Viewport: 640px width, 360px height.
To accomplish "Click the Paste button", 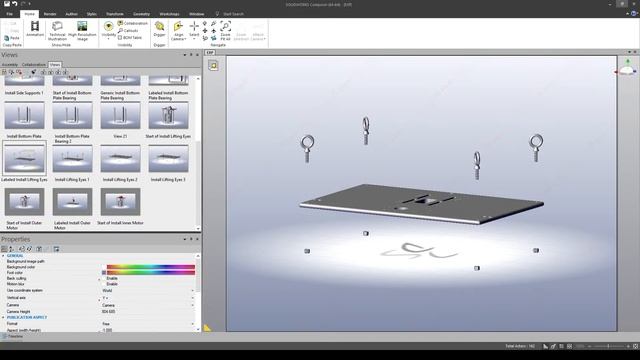I will coord(12,38).
